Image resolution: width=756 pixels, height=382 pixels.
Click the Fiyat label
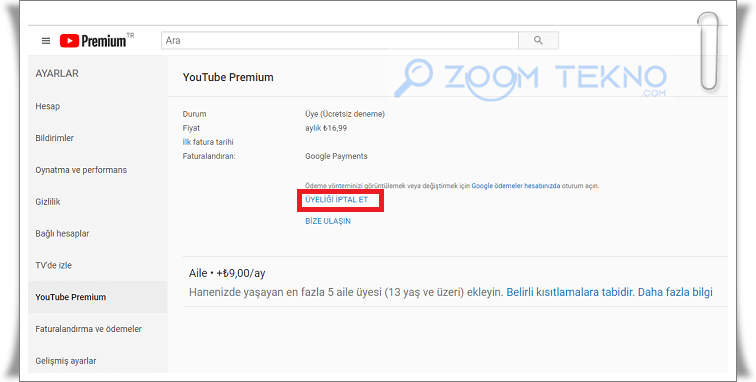coord(191,128)
